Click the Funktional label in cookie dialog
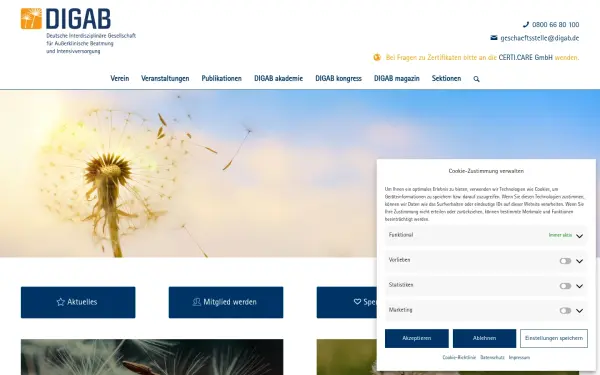600x375 pixels. pos(401,235)
